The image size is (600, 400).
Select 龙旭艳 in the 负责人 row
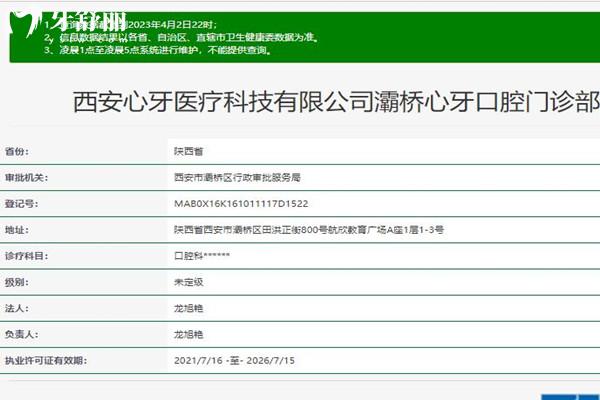(189, 335)
